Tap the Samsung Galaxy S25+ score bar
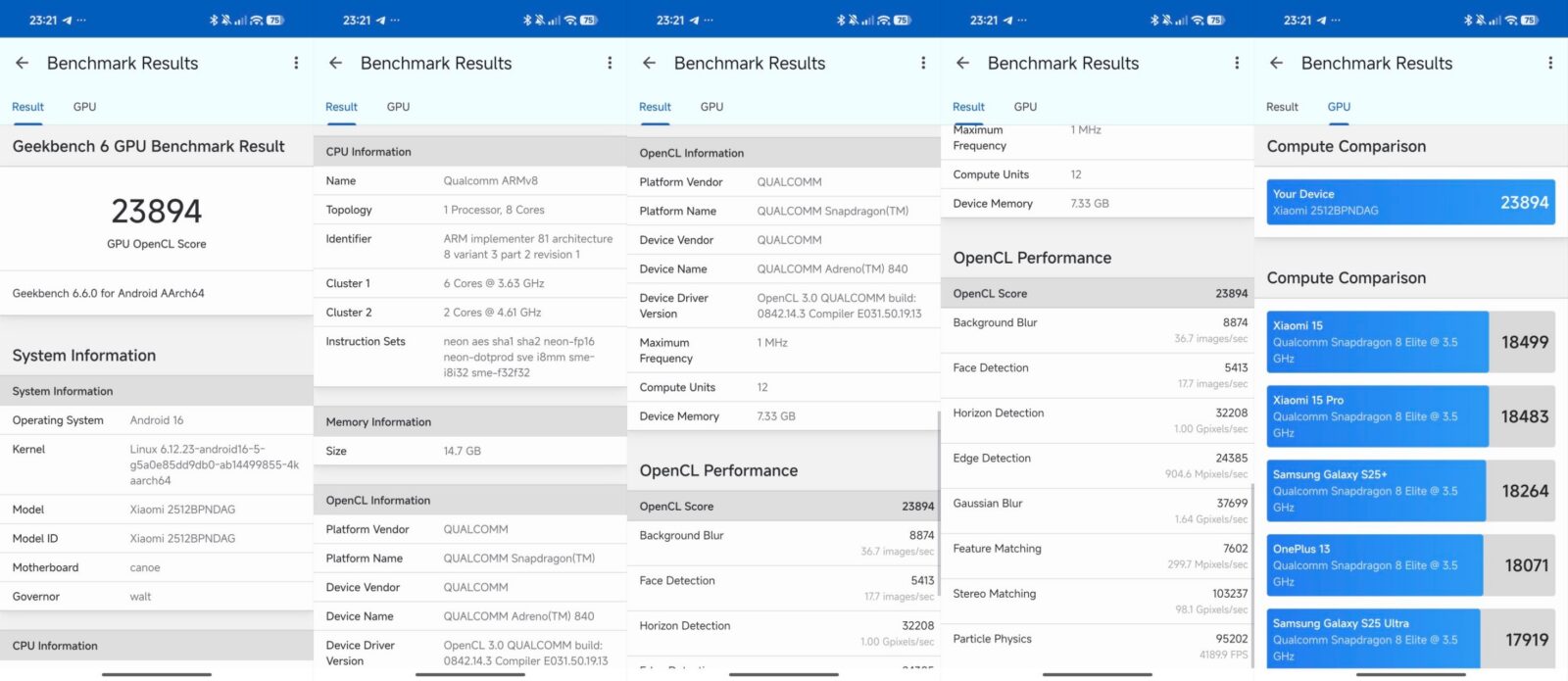Screen dimensions: 1568x681 click(1410, 491)
